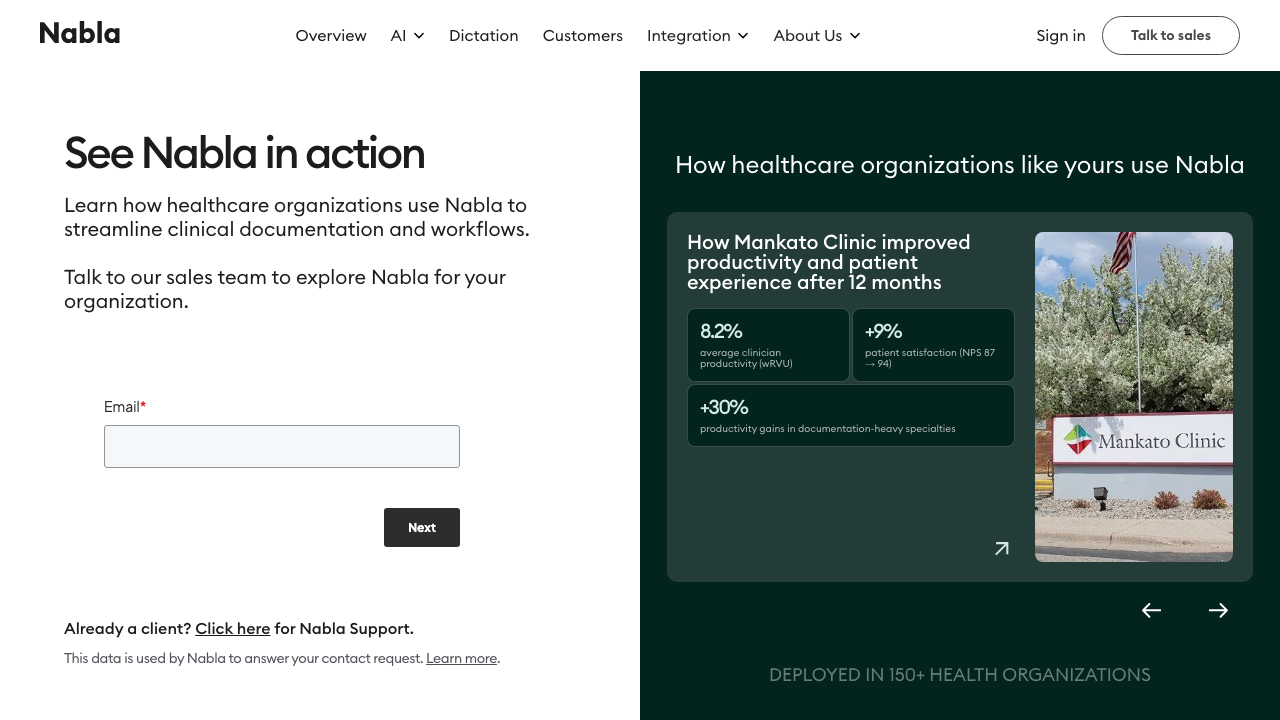
Task: Select the +30% productivity gains stat card
Action: point(850,415)
